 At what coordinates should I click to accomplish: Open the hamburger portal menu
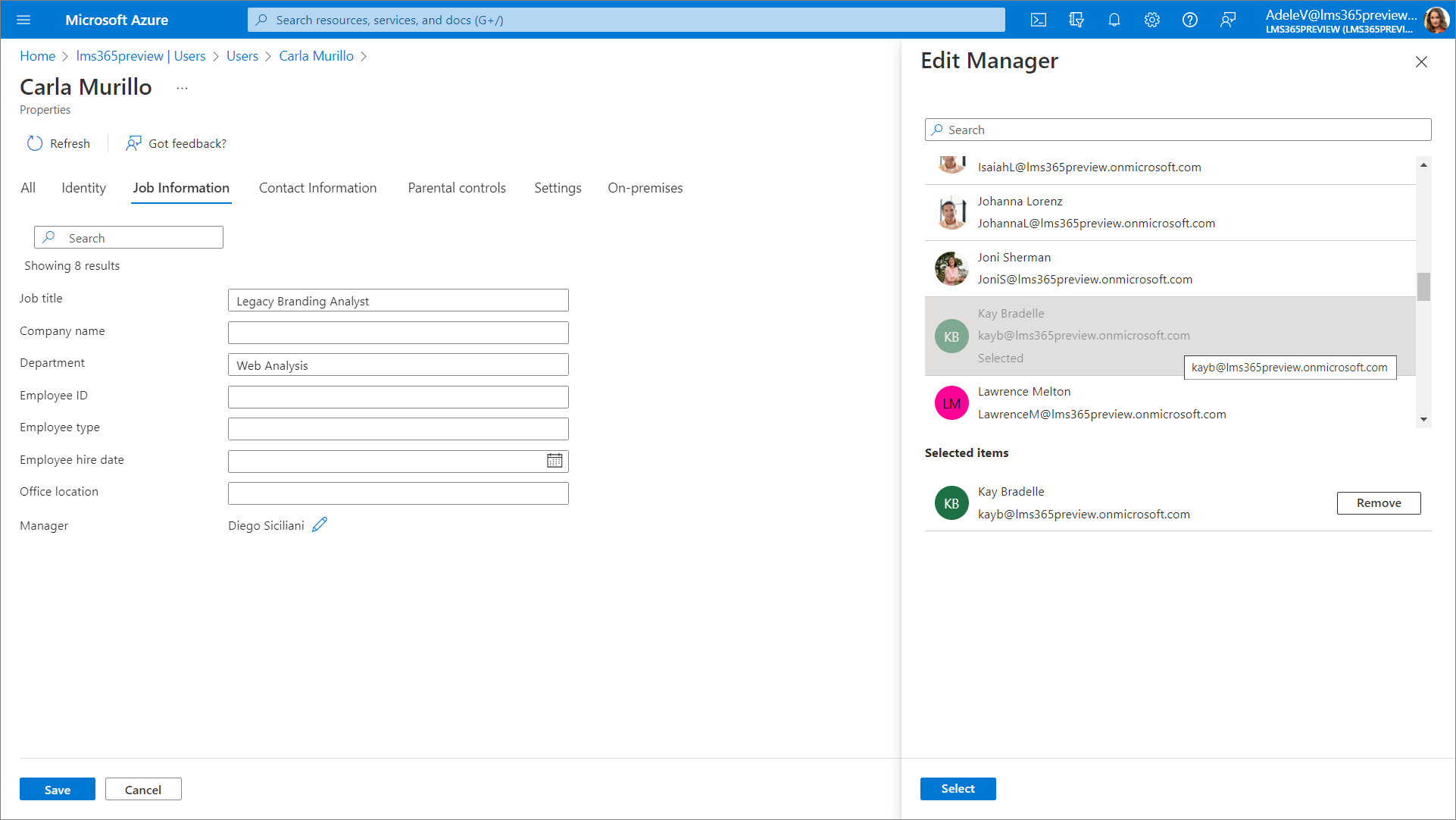pos(23,20)
